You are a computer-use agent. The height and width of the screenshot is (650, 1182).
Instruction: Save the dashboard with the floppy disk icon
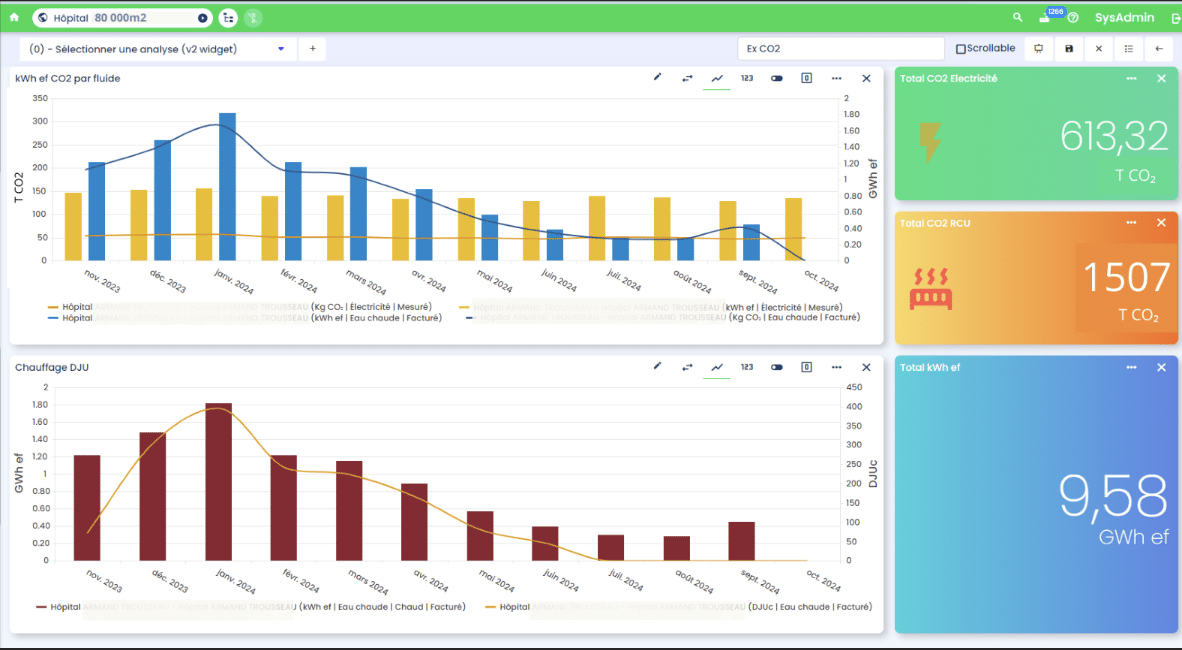[1069, 48]
